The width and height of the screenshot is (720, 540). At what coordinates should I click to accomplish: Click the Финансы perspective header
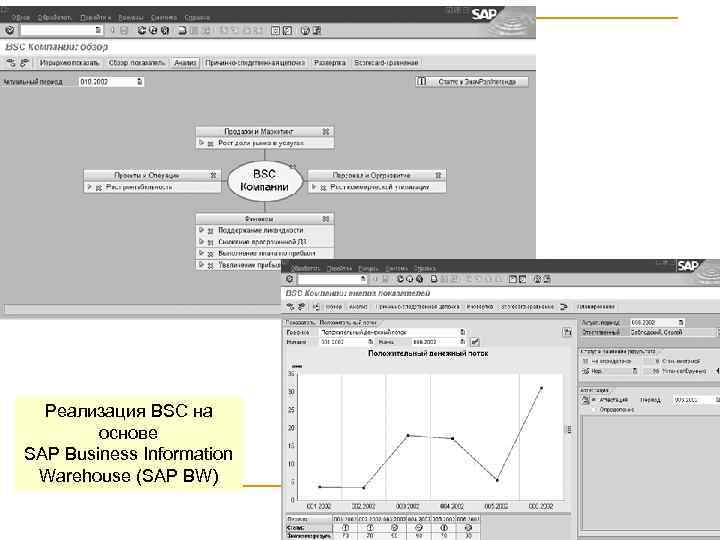[264, 219]
